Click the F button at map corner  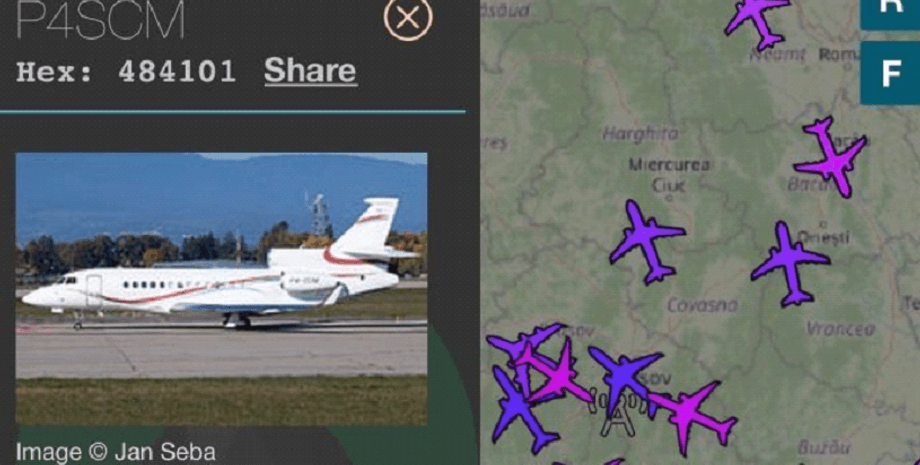pyautogui.click(x=890, y=73)
